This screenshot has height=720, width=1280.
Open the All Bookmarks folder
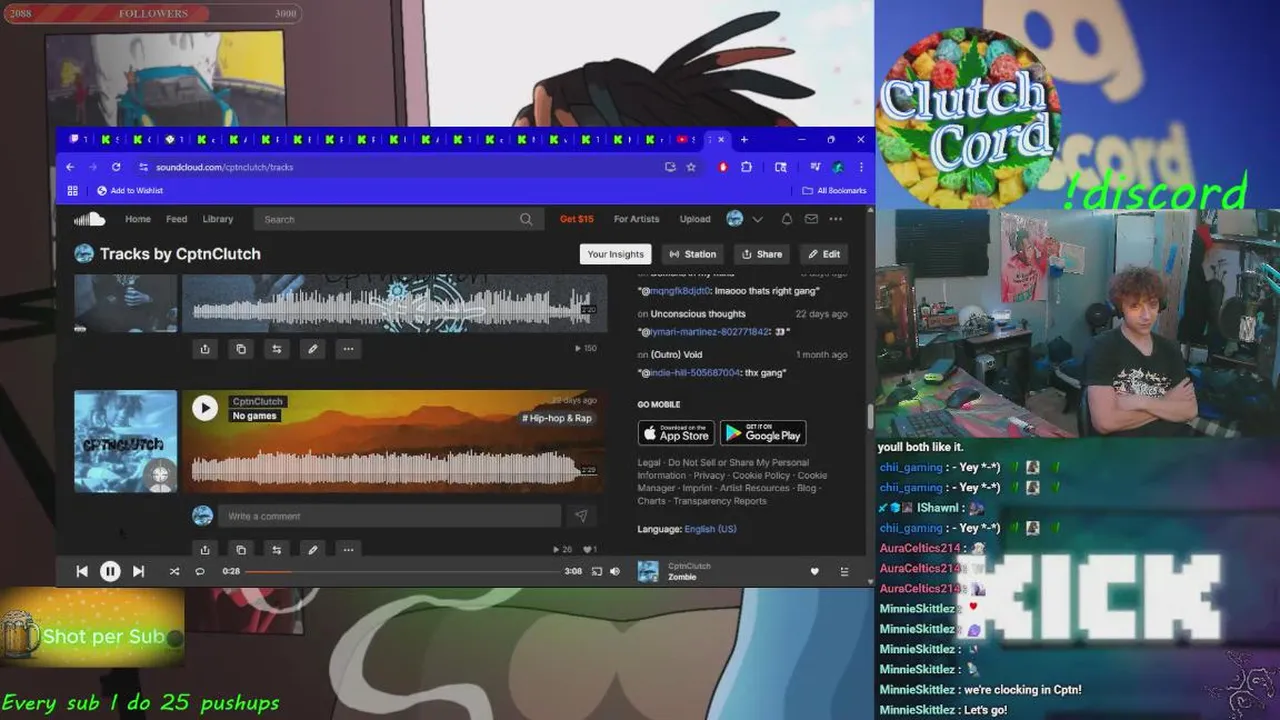(x=835, y=190)
